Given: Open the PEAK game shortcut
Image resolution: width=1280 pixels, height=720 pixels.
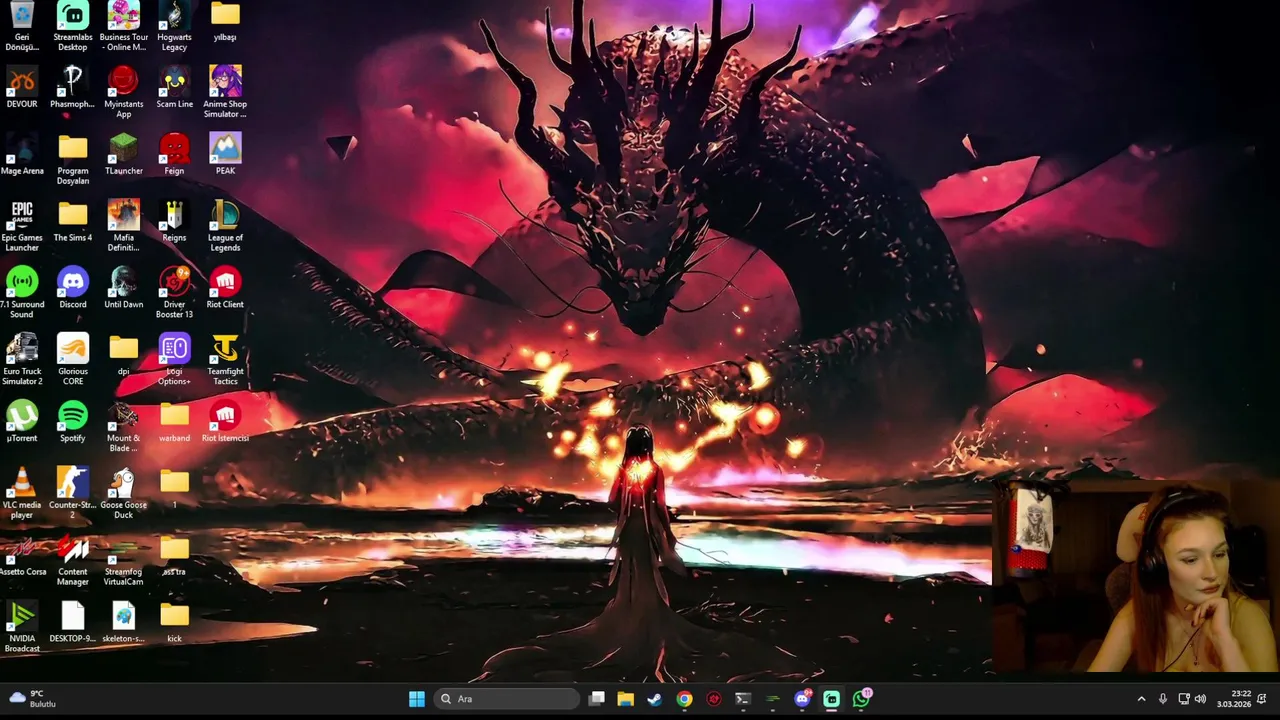Looking at the screenshot, I should (225, 155).
